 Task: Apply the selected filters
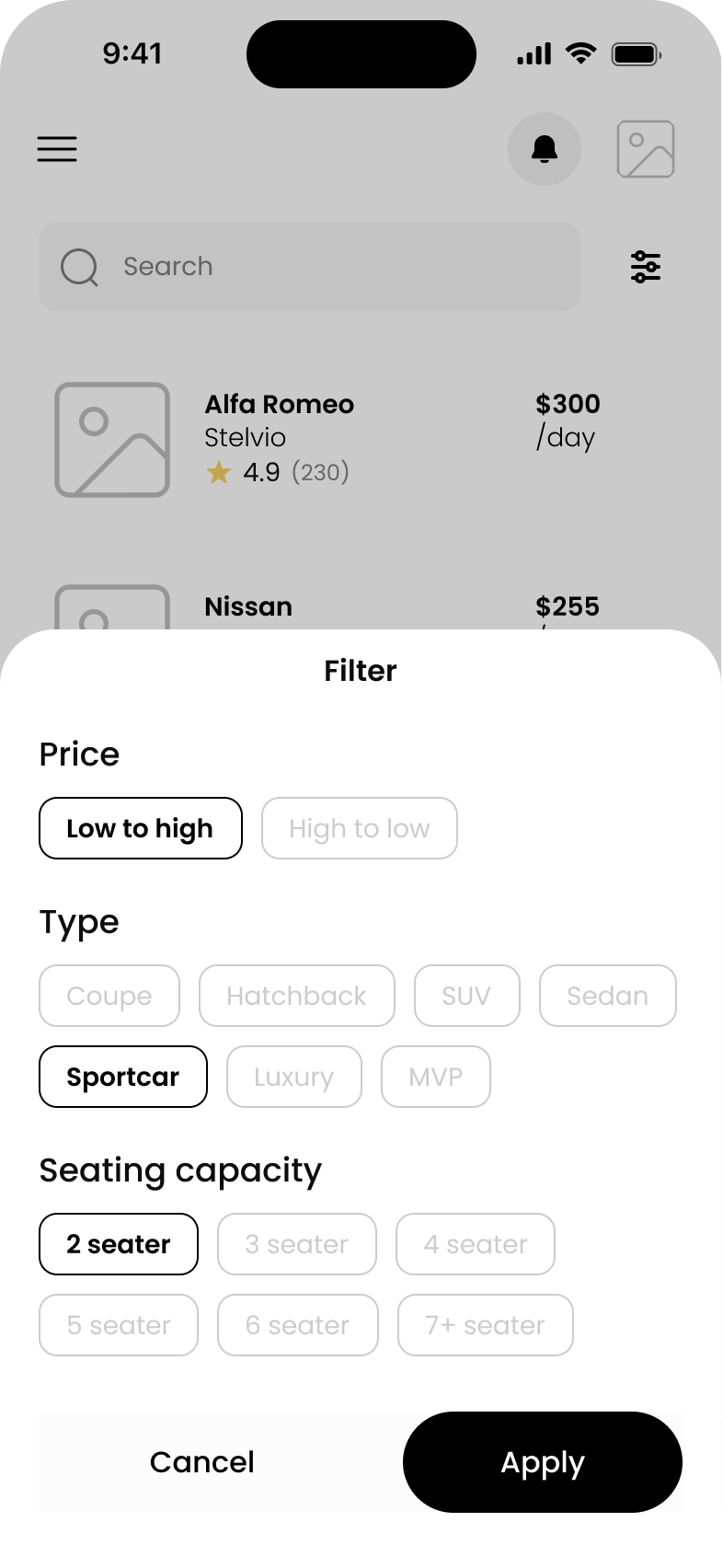(x=542, y=1462)
